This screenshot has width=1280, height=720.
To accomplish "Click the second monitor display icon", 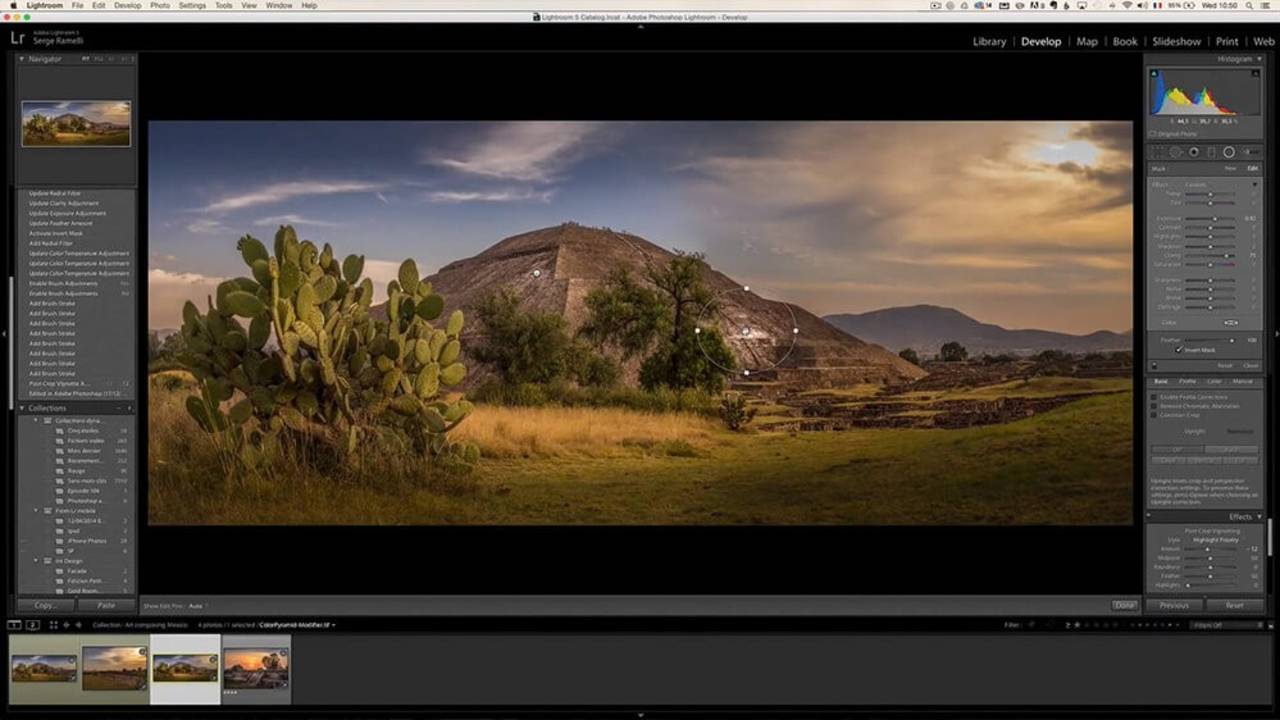I will pos(32,625).
